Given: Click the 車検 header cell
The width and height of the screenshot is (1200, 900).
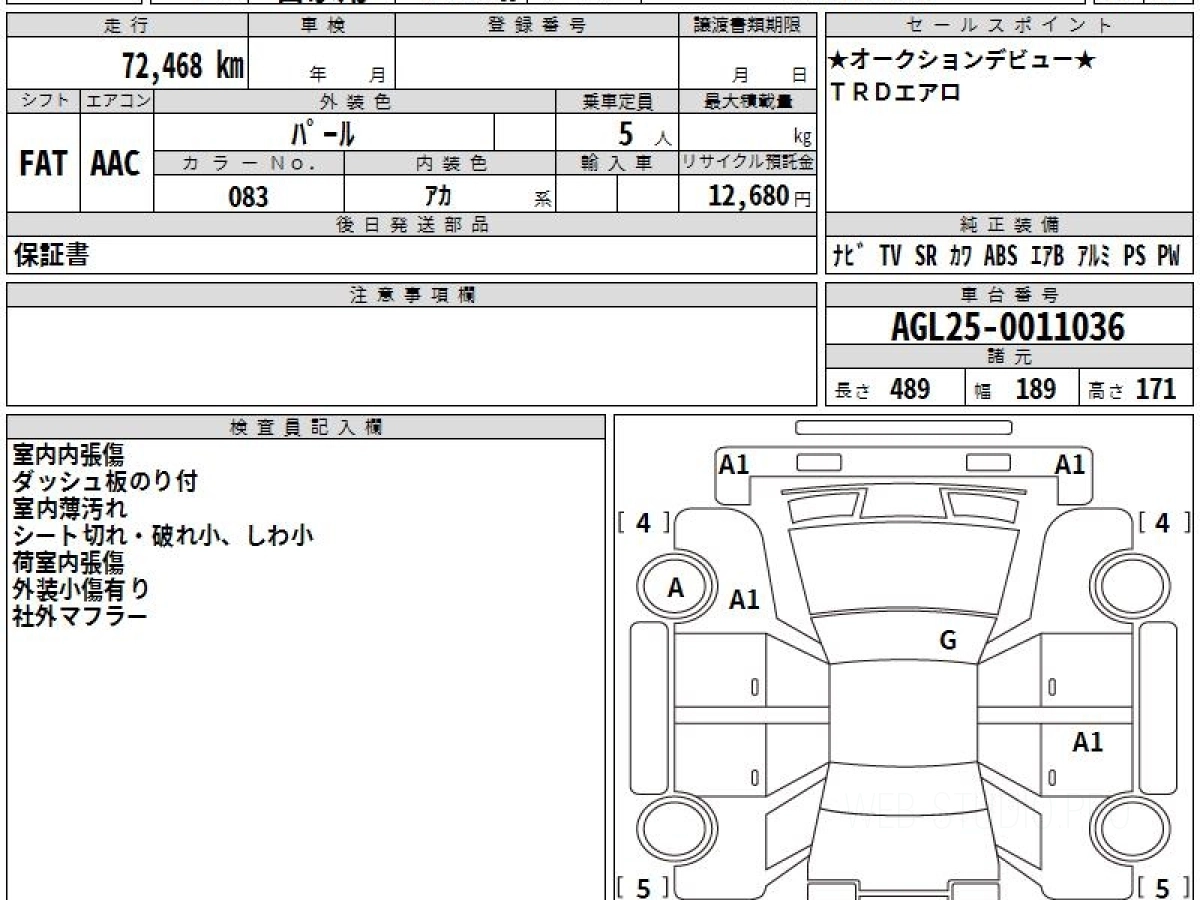Looking at the screenshot, I should tap(322, 26).
